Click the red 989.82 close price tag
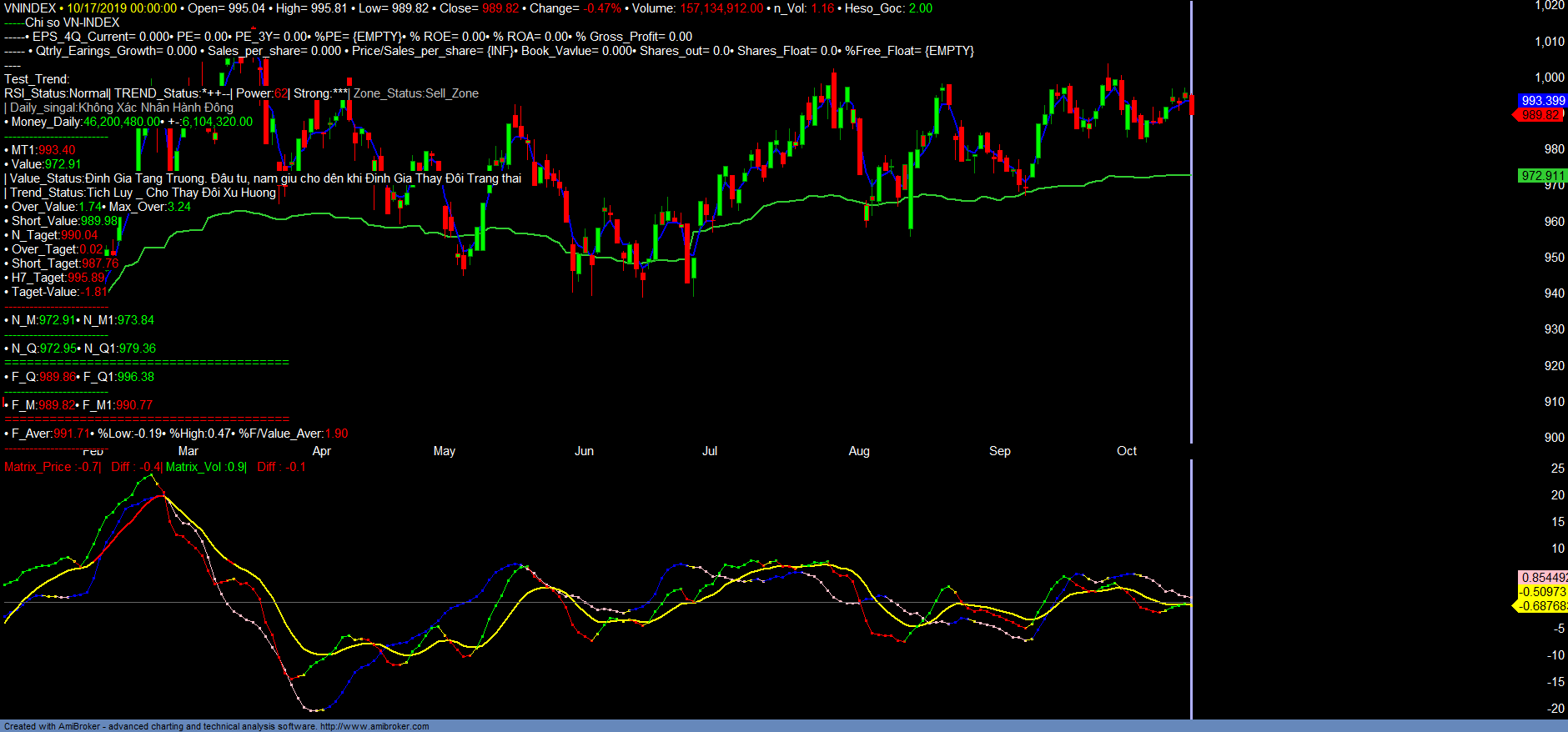The width and height of the screenshot is (1568, 732). click(x=1540, y=115)
